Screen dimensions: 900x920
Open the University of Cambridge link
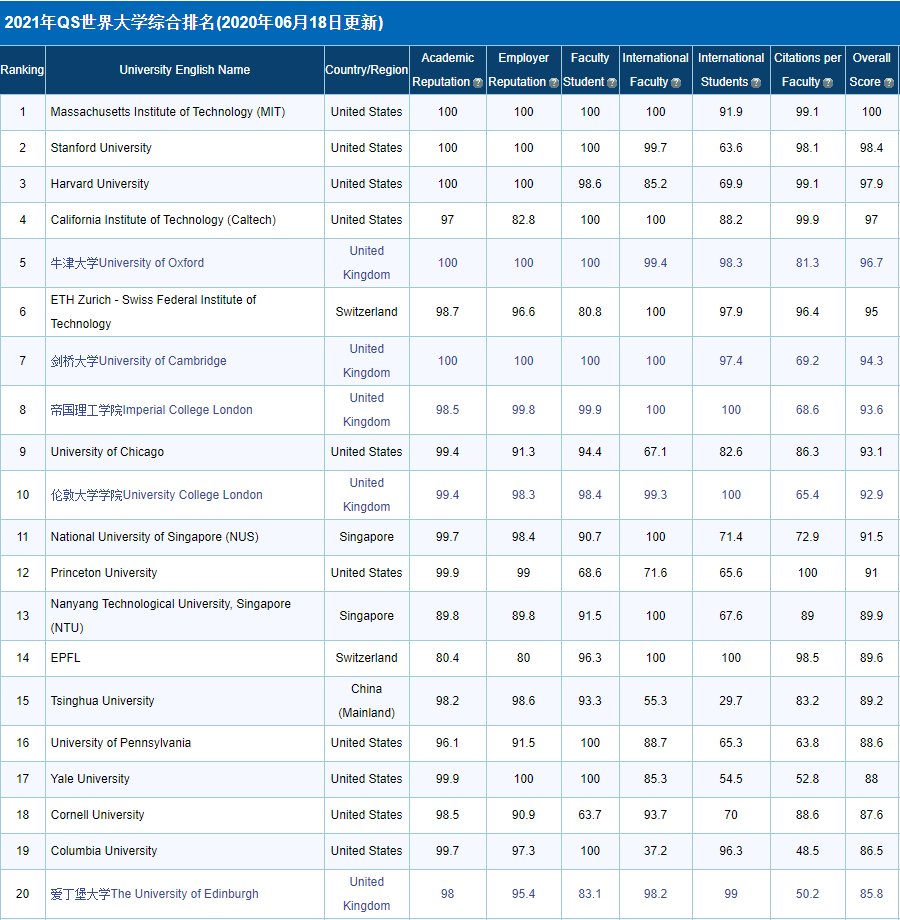point(138,361)
